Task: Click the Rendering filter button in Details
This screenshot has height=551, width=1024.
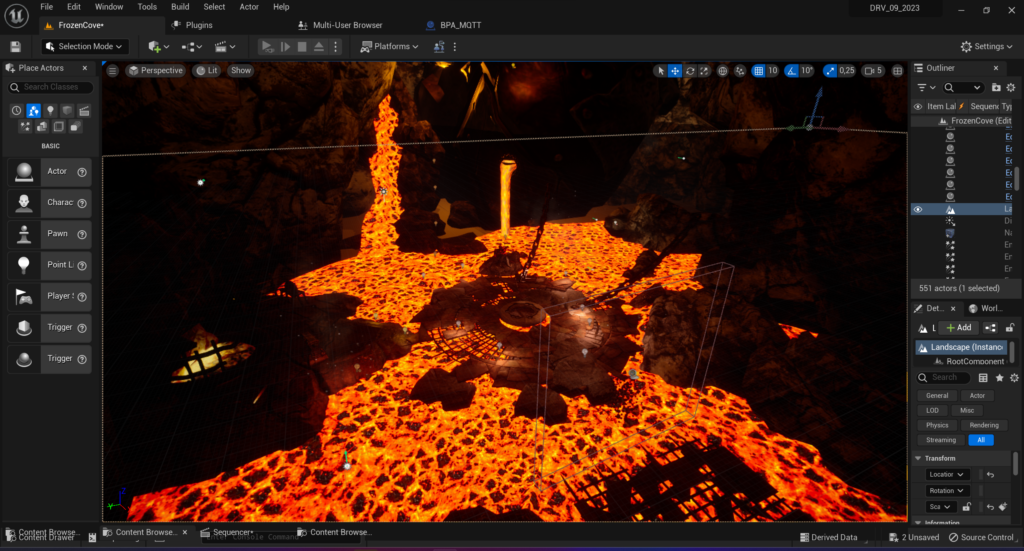Action: [x=983, y=425]
